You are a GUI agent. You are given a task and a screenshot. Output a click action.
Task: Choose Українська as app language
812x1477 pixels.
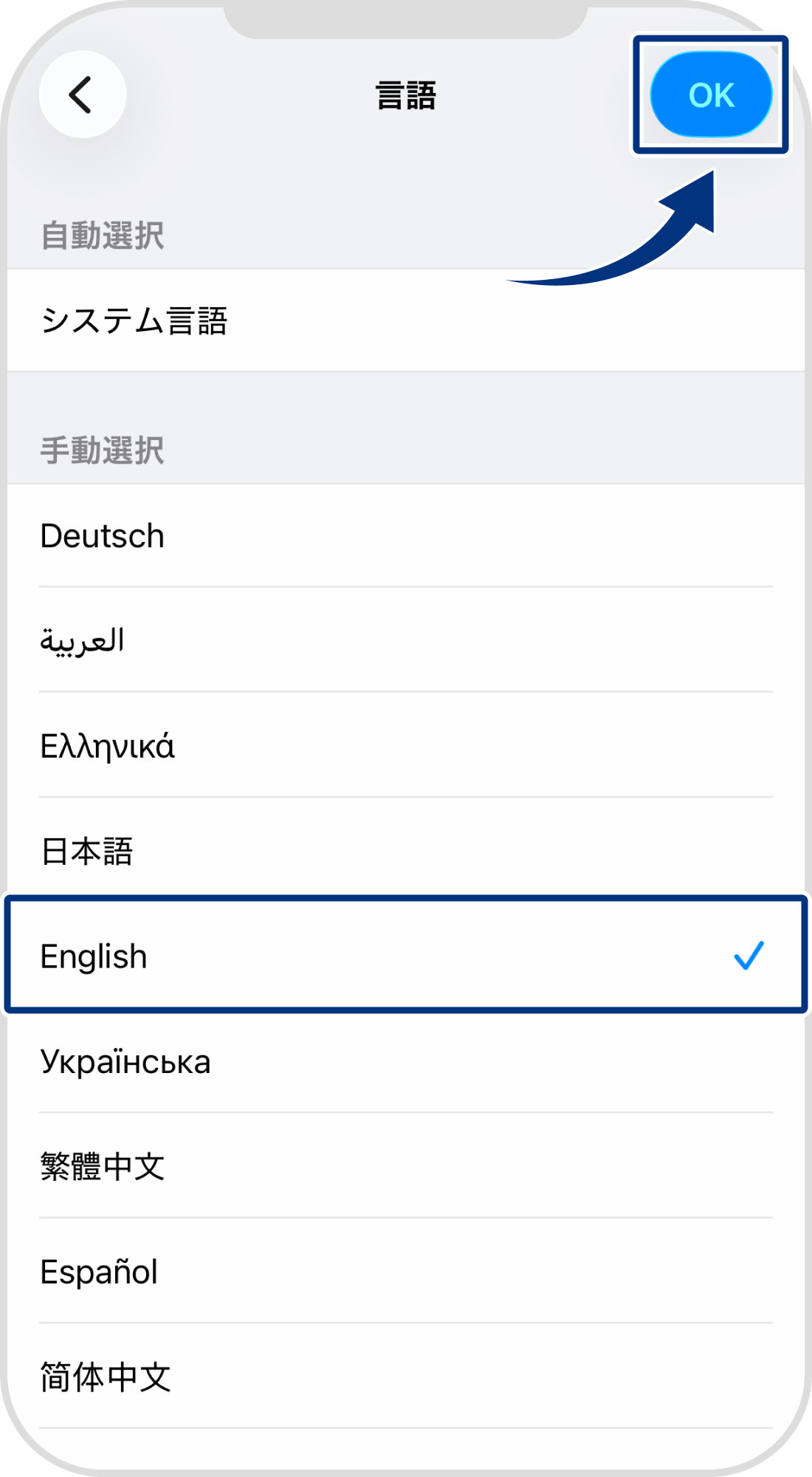(125, 1061)
